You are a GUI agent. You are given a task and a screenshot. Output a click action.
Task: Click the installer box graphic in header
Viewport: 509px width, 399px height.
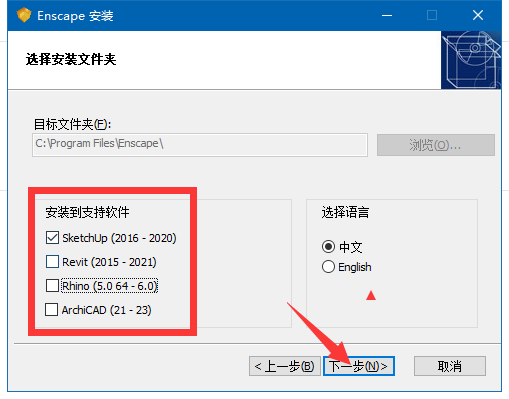[x=471, y=60]
